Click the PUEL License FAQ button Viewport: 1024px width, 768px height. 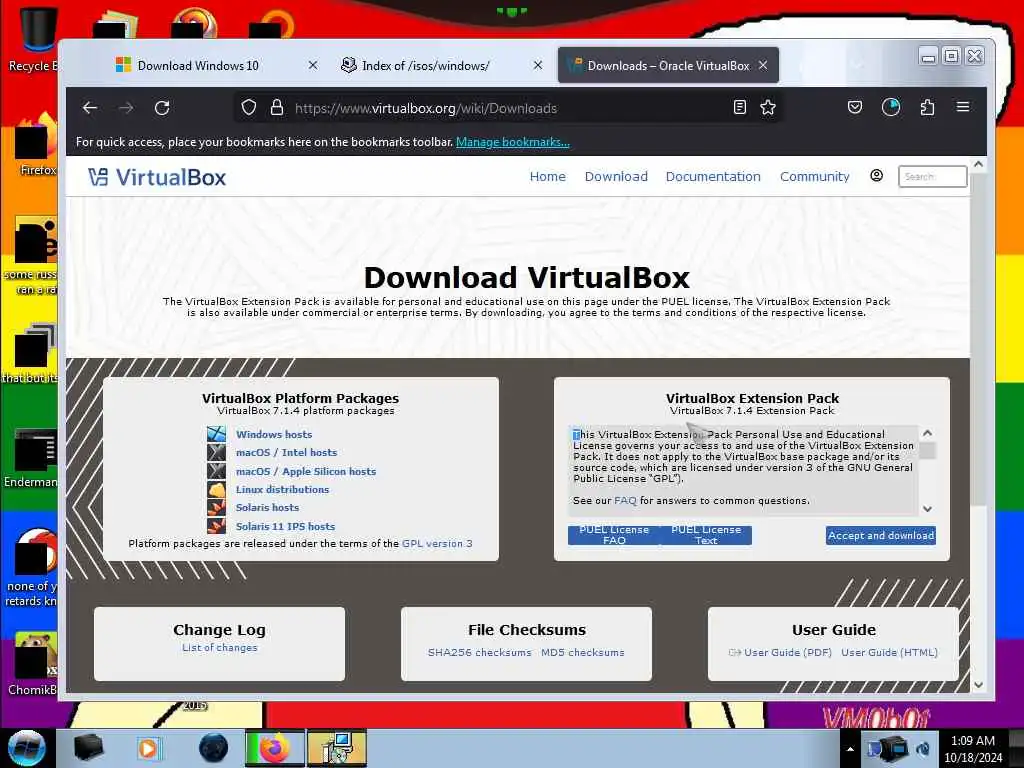(614, 535)
